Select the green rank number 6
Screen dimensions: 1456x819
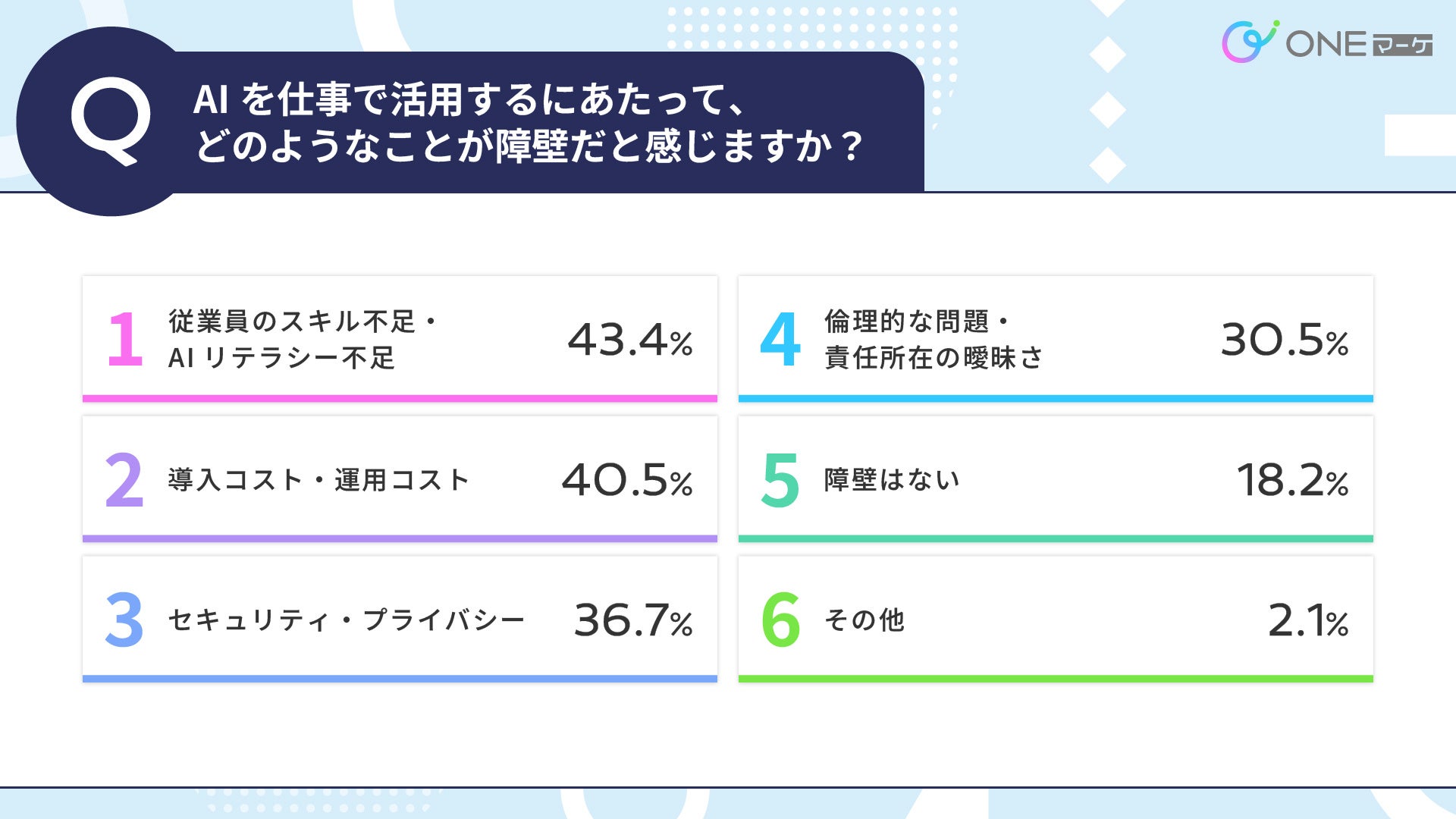(780, 620)
